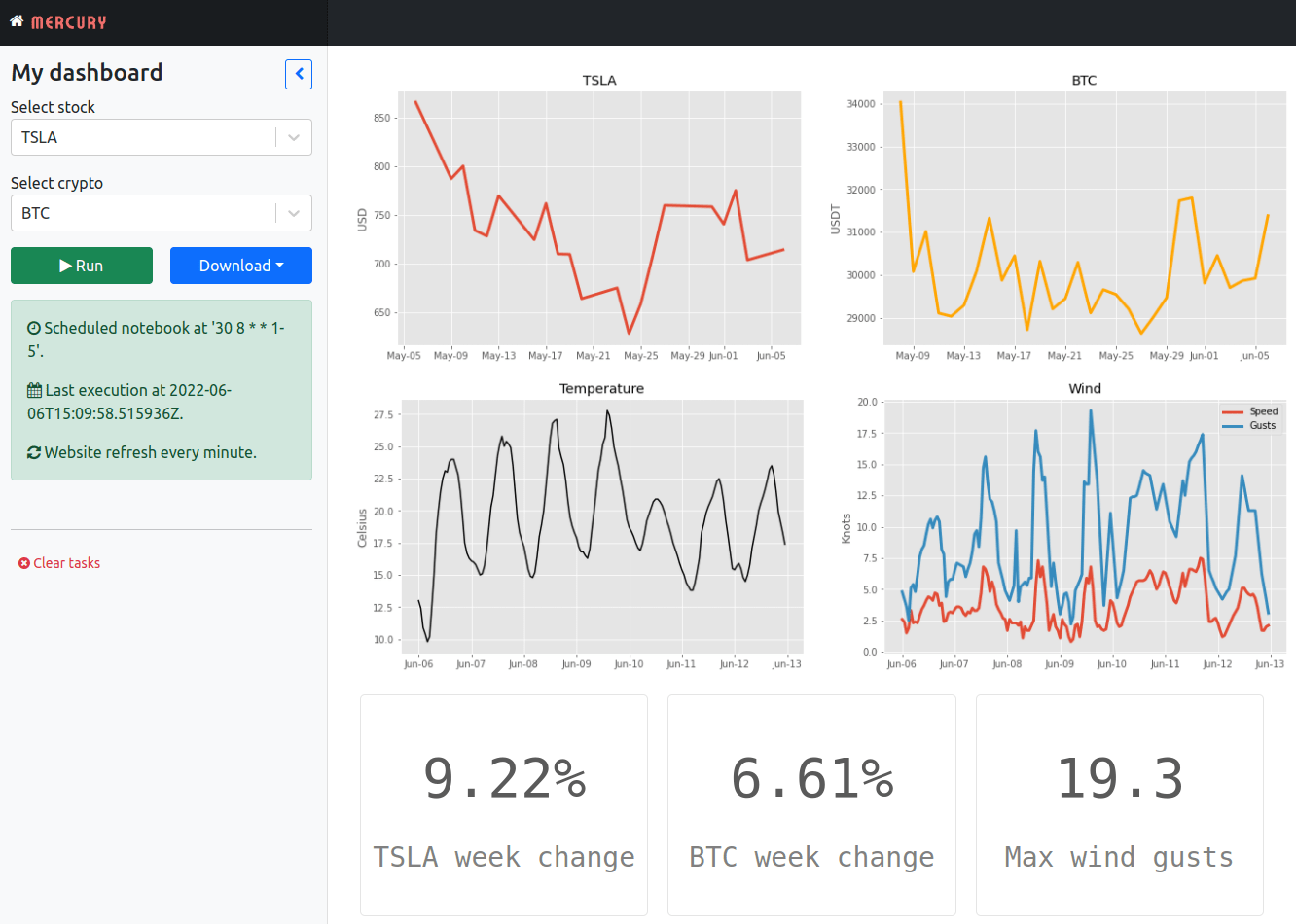Click the Temperature chart plot area
This screenshot has width=1296, height=924.
[603, 525]
